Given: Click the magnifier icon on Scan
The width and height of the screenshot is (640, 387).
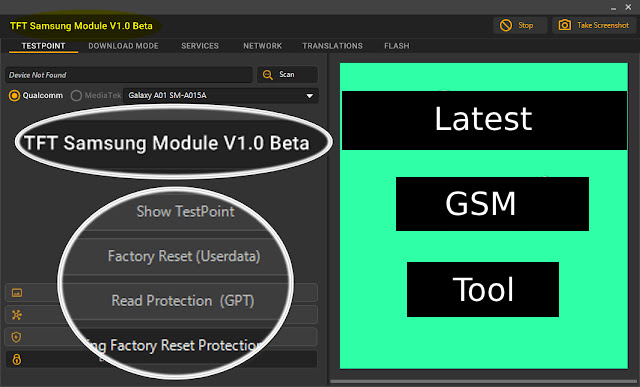Looking at the screenshot, I should pyautogui.click(x=268, y=75).
